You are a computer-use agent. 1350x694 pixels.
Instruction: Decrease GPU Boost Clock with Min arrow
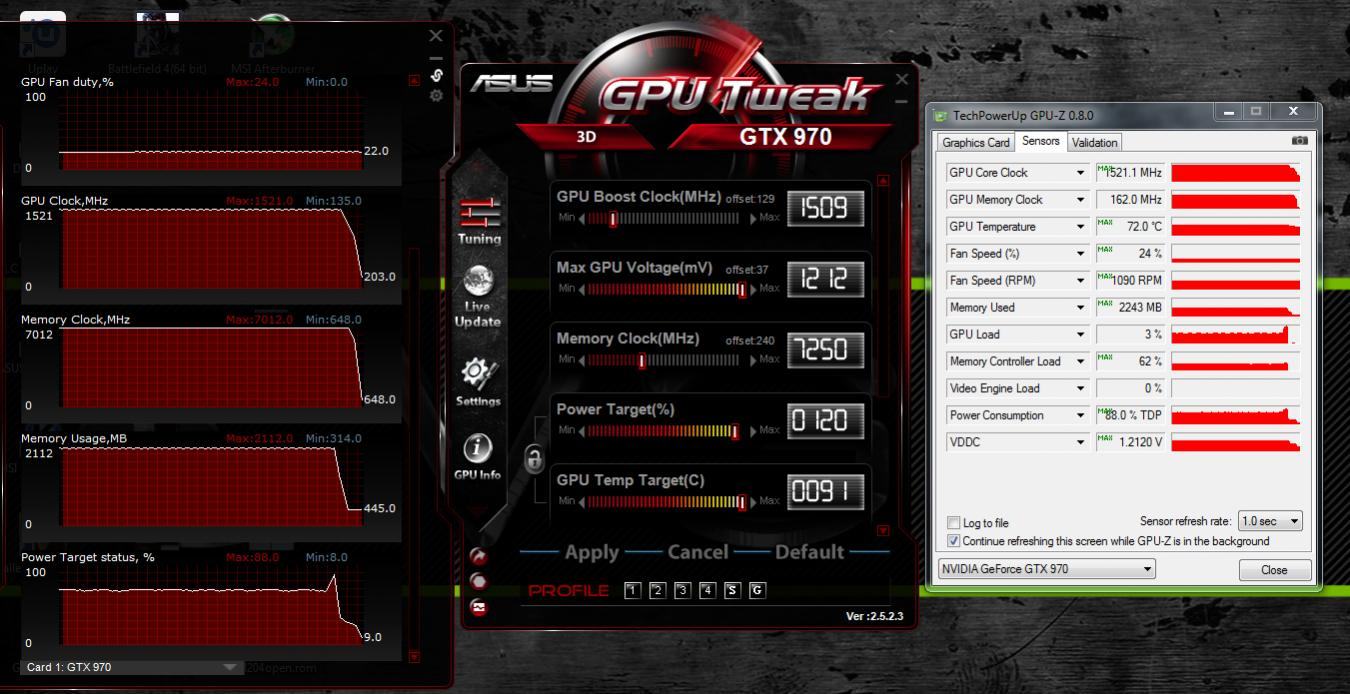tap(581, 219)
